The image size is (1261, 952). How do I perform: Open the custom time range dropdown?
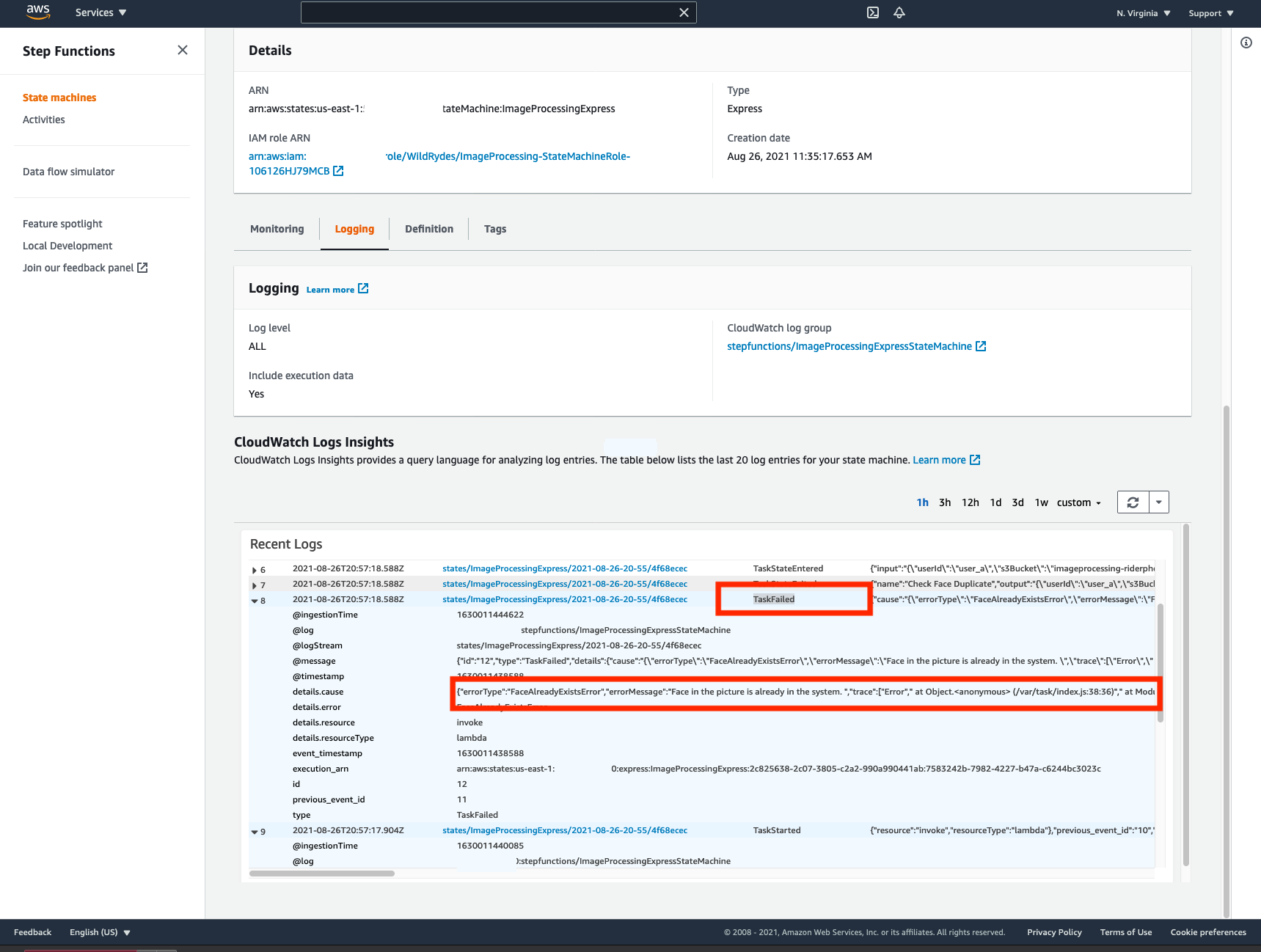click(x=1079, y=502)
